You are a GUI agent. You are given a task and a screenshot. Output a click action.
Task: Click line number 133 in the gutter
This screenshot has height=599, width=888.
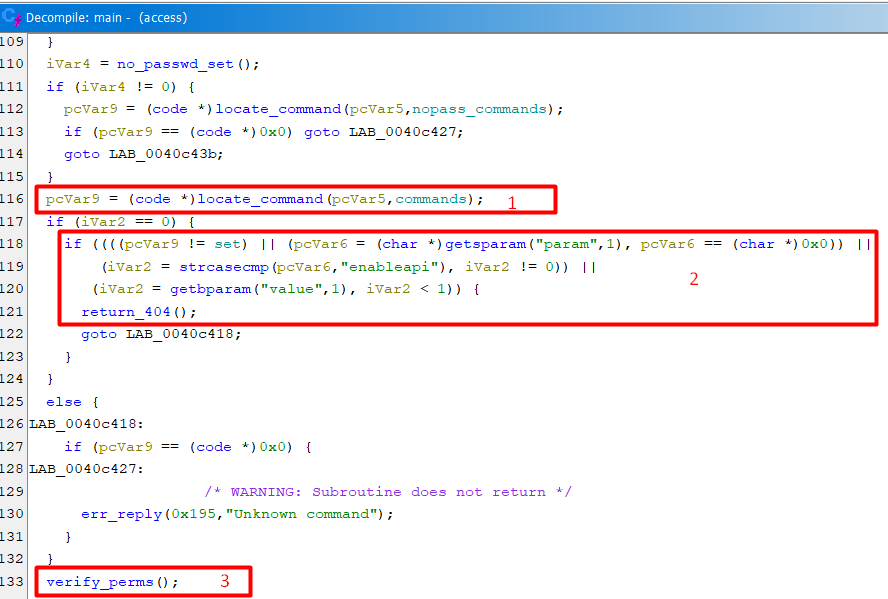coord(11,582)
